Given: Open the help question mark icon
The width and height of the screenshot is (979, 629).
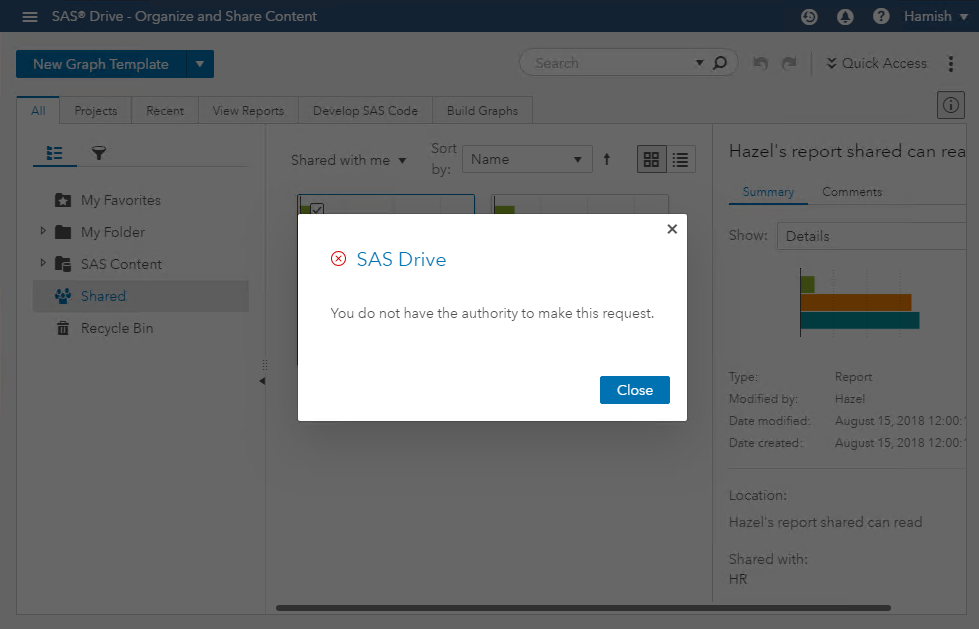Looking at the screenshot, I should pyautogui.click(x=881, y=17).
